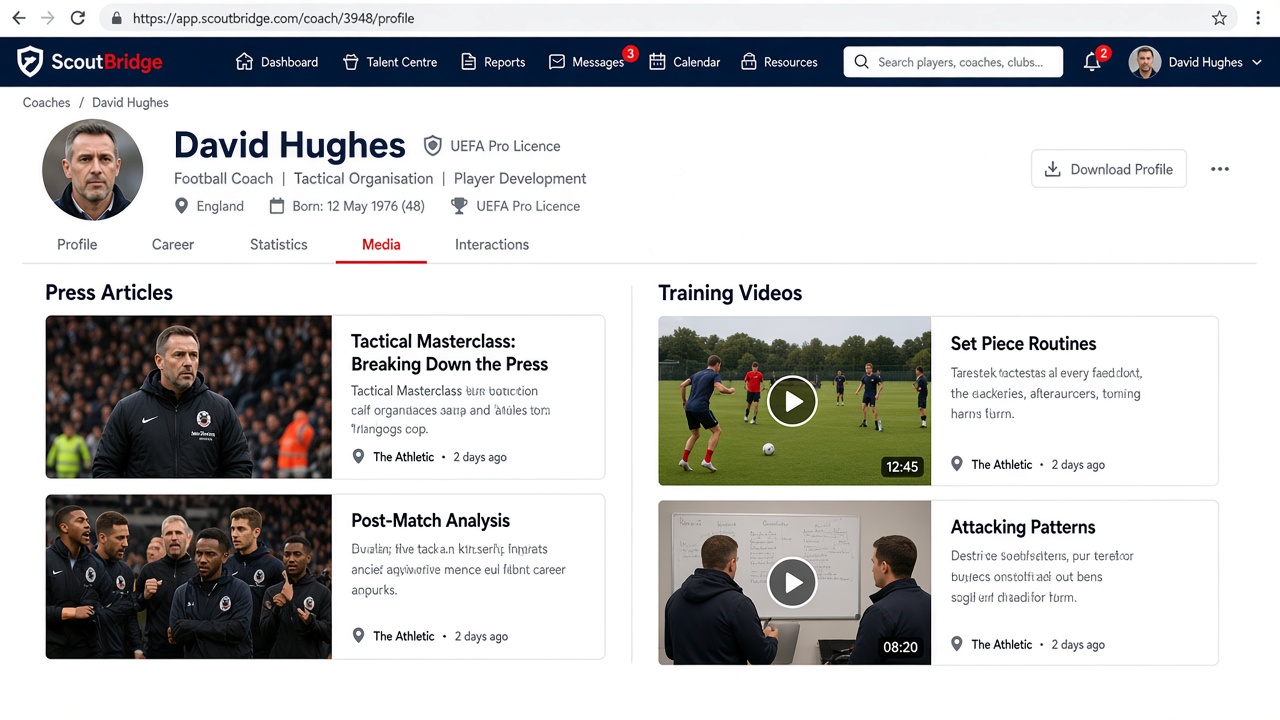The height and width of the screenshot is (720, 1280).
Task: Click the search magnifier icon
Action: click(x=861, y=62)
